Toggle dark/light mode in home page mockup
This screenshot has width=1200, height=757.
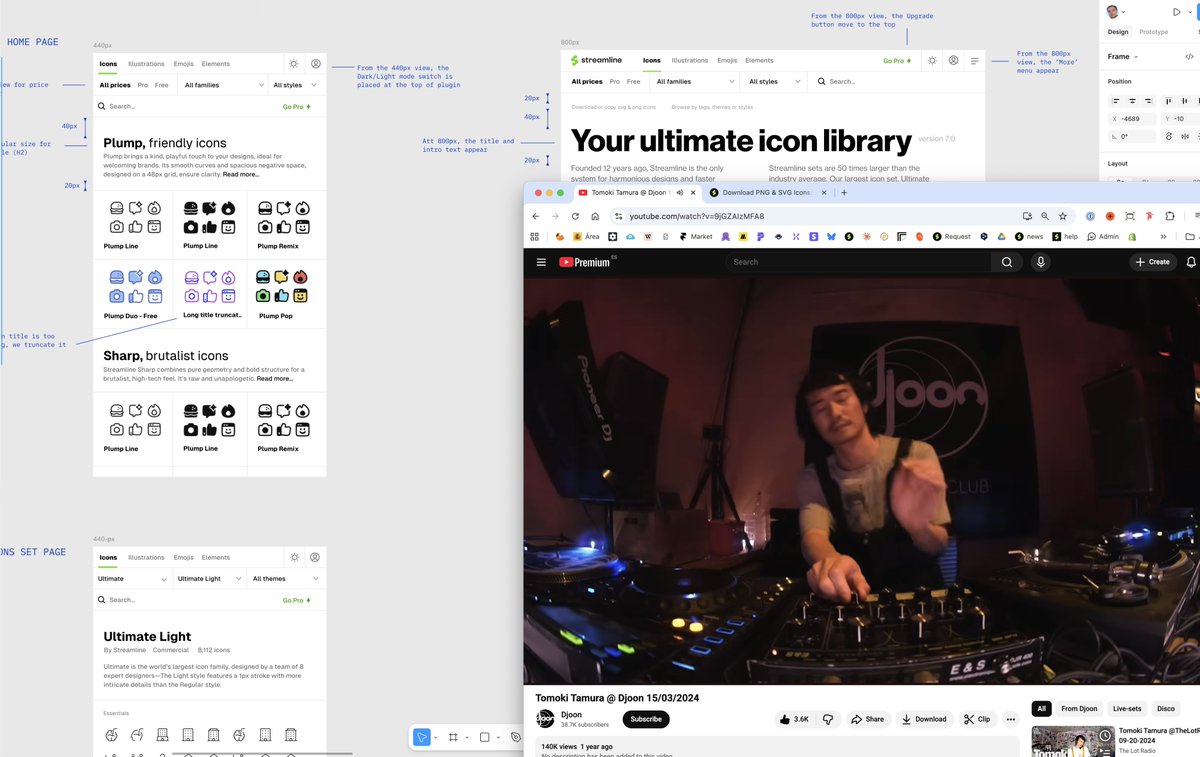click(x=293, y=64)
